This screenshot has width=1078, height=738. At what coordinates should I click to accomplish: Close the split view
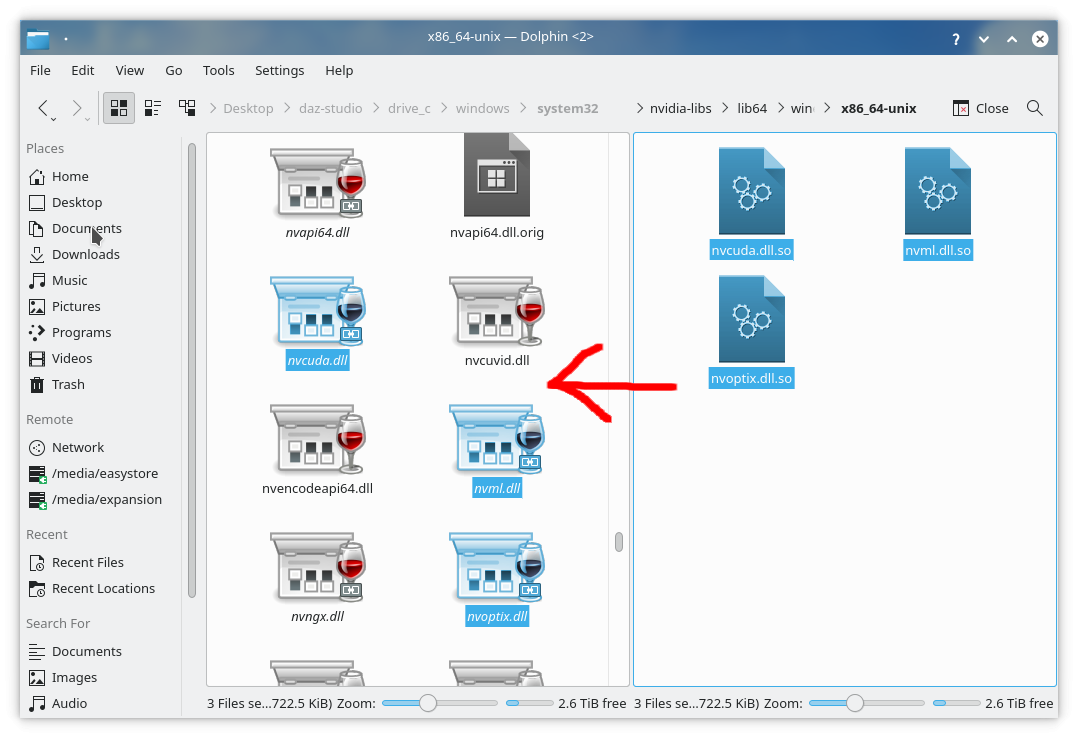[980, 108]
